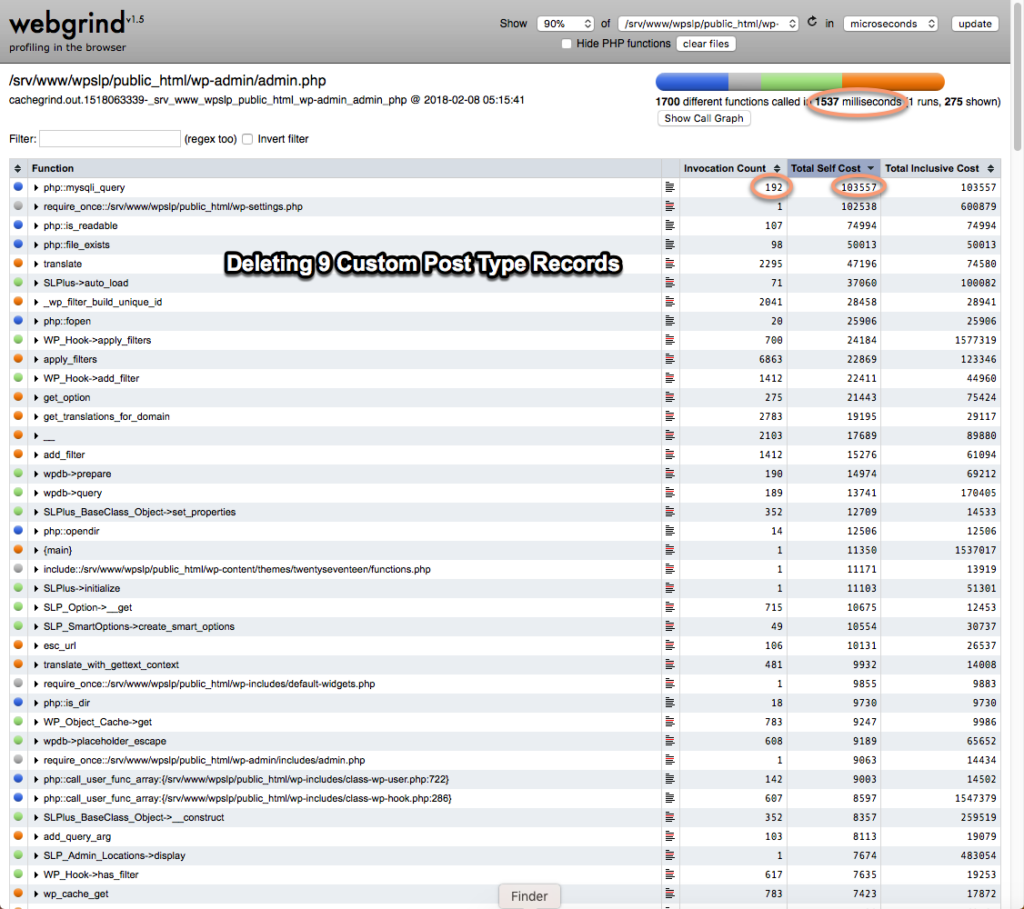
Task: Sort by Total Inclusive Cost column
Action: pyautogui.click(x=932, y=168)
